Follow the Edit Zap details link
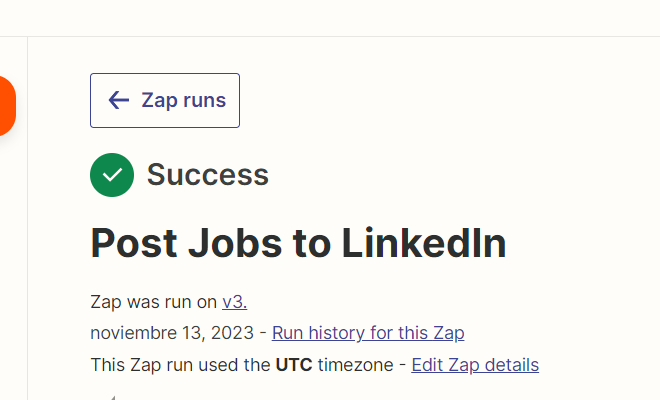 tap(475, 365)
